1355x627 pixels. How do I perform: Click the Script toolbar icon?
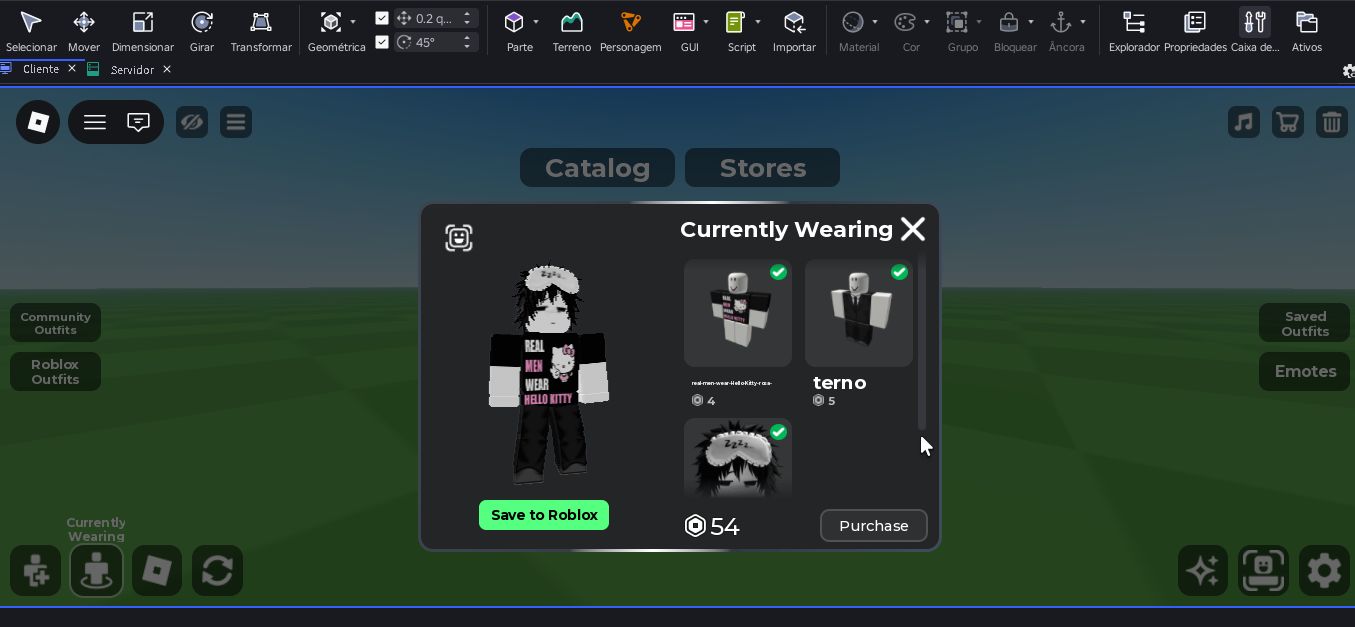click(x=736, y=22)
